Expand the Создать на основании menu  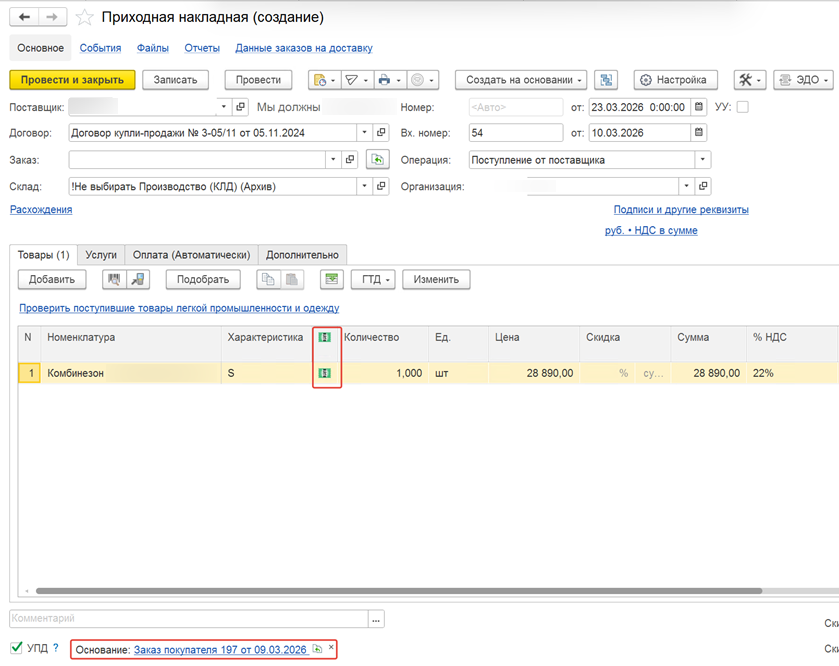[525, 80]
